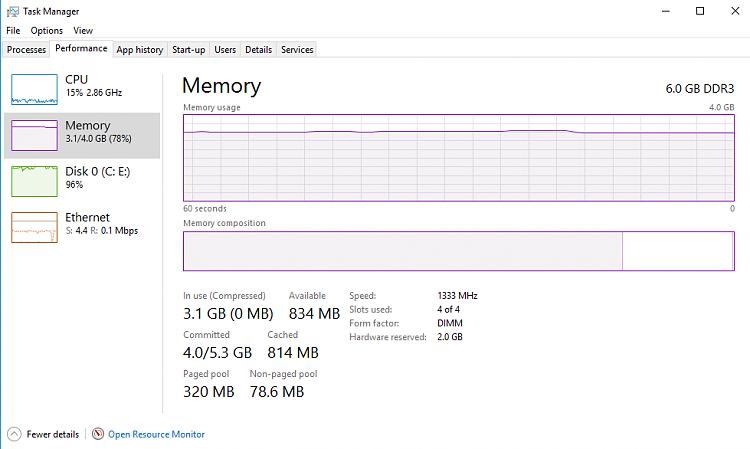Select the Disk 0 mini graph thumbnail
The height and width of the screenshot is (449, 750).
34,181
